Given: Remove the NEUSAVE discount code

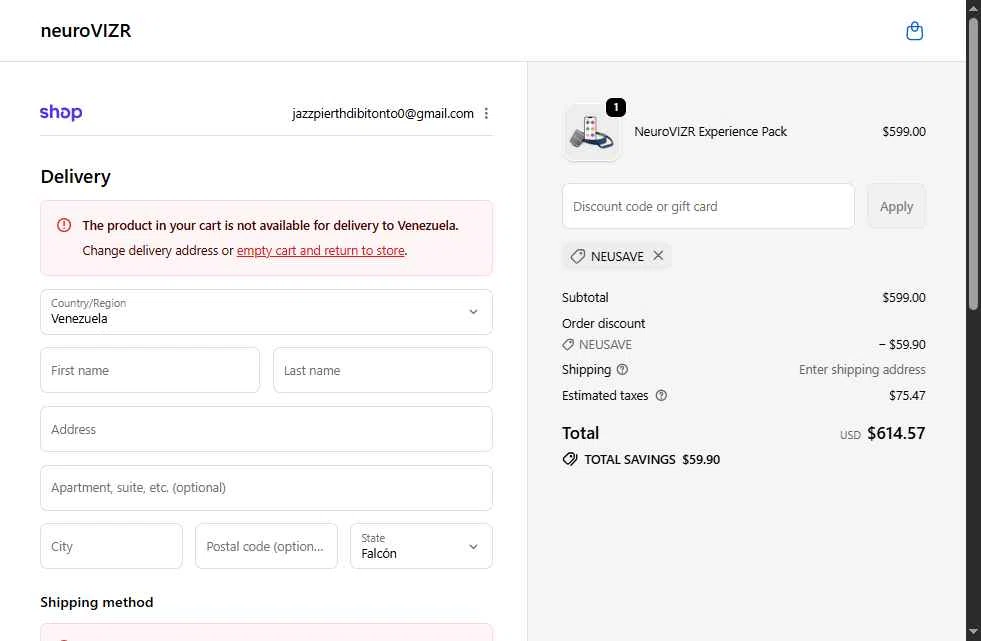Looking at the screenshot, I should [x=658, y=256].
